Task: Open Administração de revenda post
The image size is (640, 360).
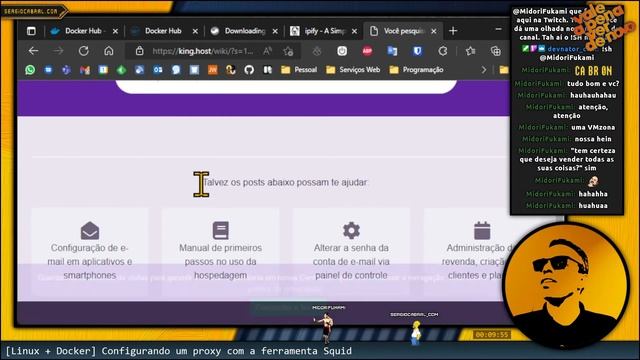Action: point(467,251)
